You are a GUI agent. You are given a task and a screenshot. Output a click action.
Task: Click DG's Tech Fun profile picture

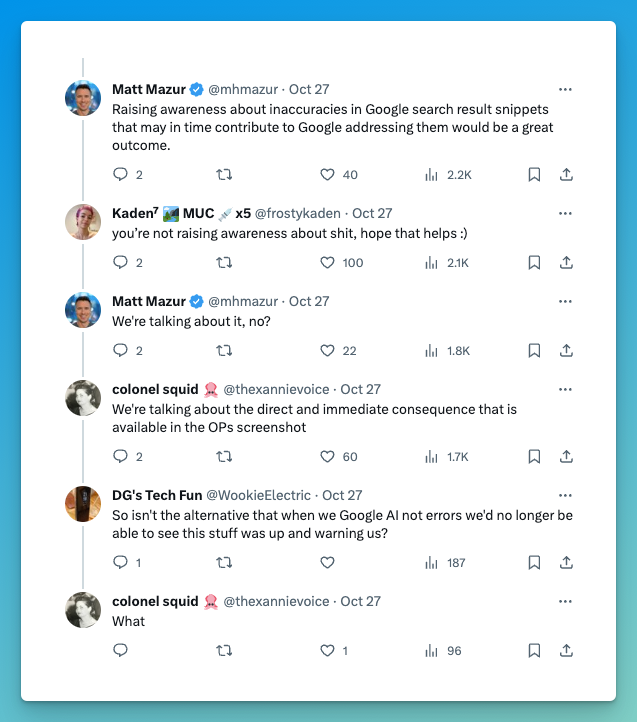(x=83, y=504)
